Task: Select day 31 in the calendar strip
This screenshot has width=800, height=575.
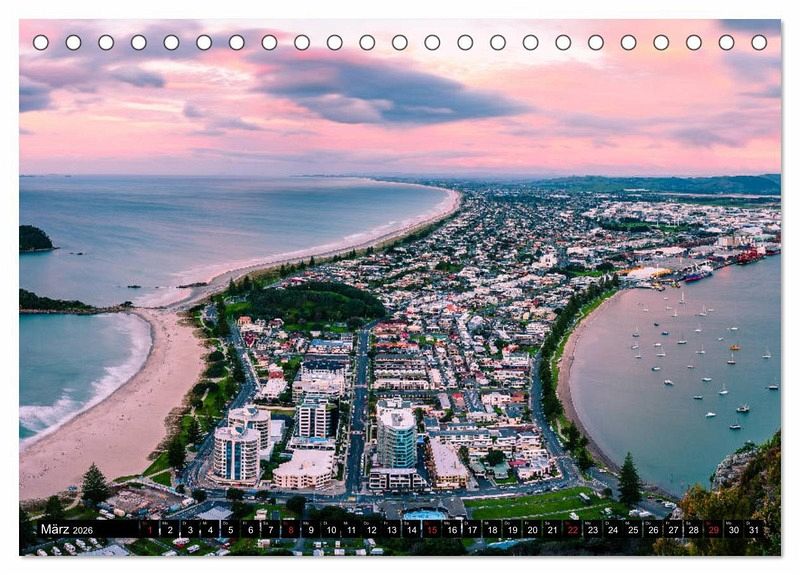Action: coord(754,529)
